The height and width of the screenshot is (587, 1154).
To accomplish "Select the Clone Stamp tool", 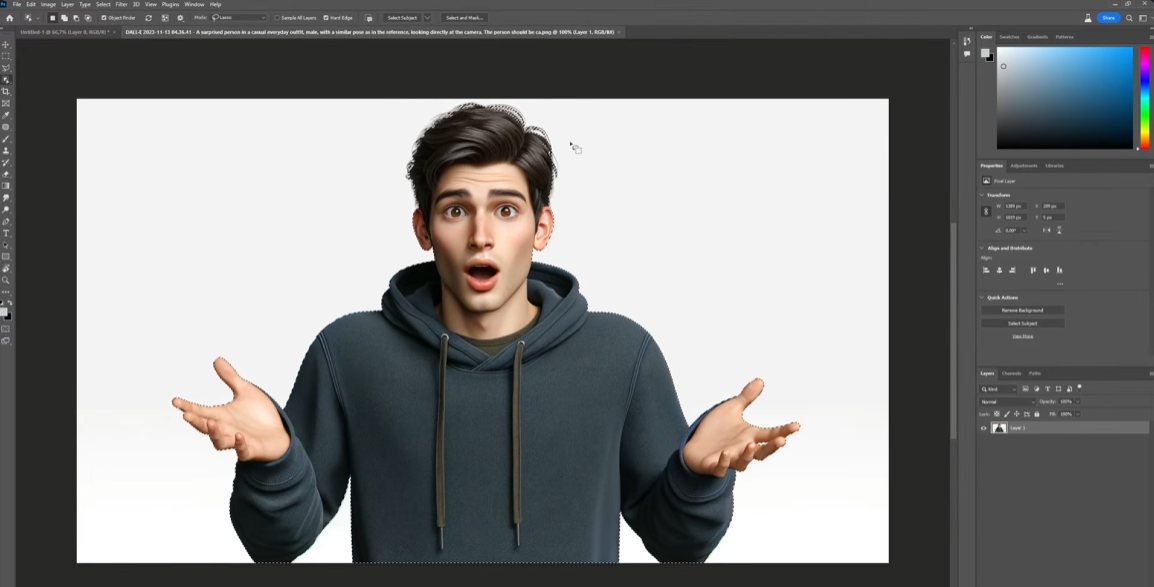I will [6, 150].
